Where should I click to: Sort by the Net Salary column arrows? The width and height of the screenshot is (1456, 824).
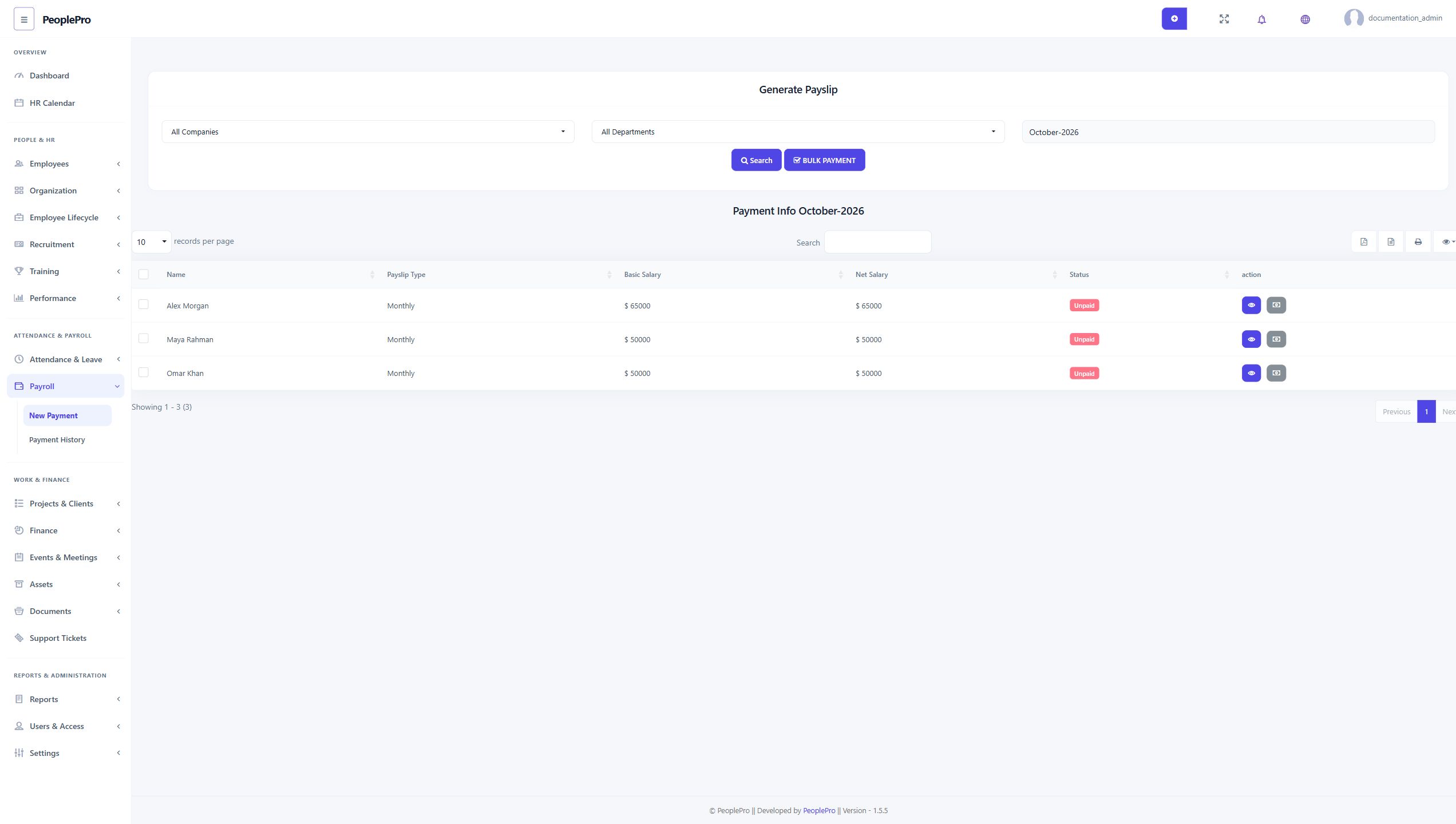pyautogui.click(x=1055, y=275)
